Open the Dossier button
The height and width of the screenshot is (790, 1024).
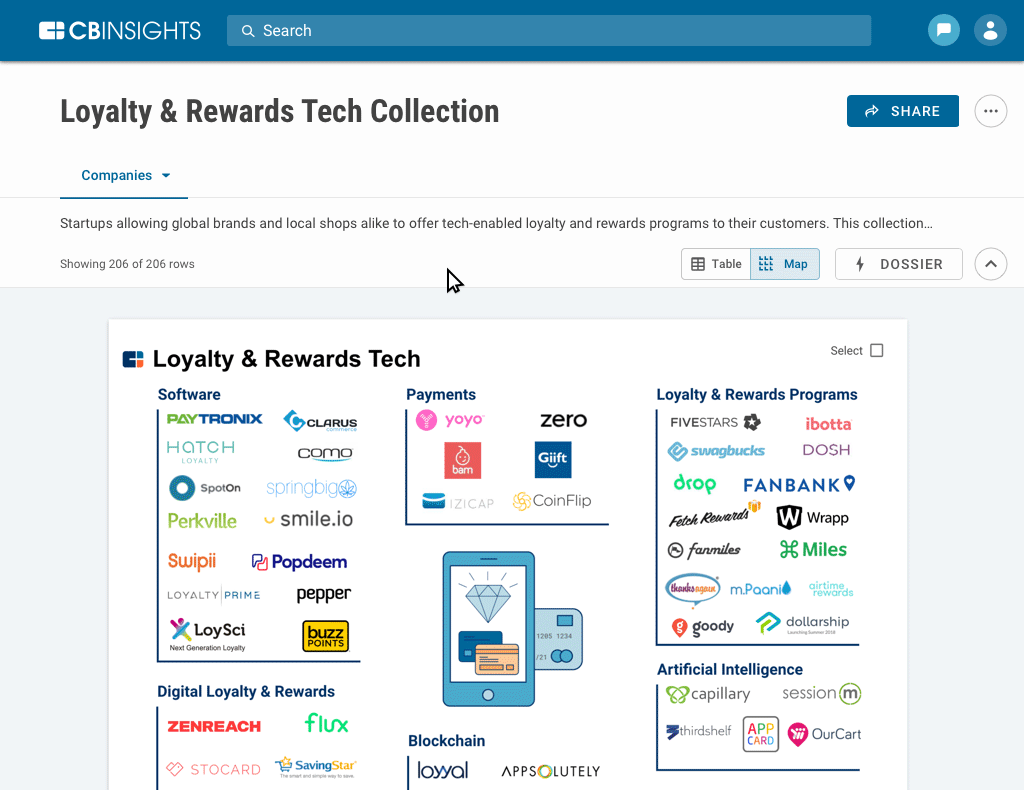click(898, 264)
